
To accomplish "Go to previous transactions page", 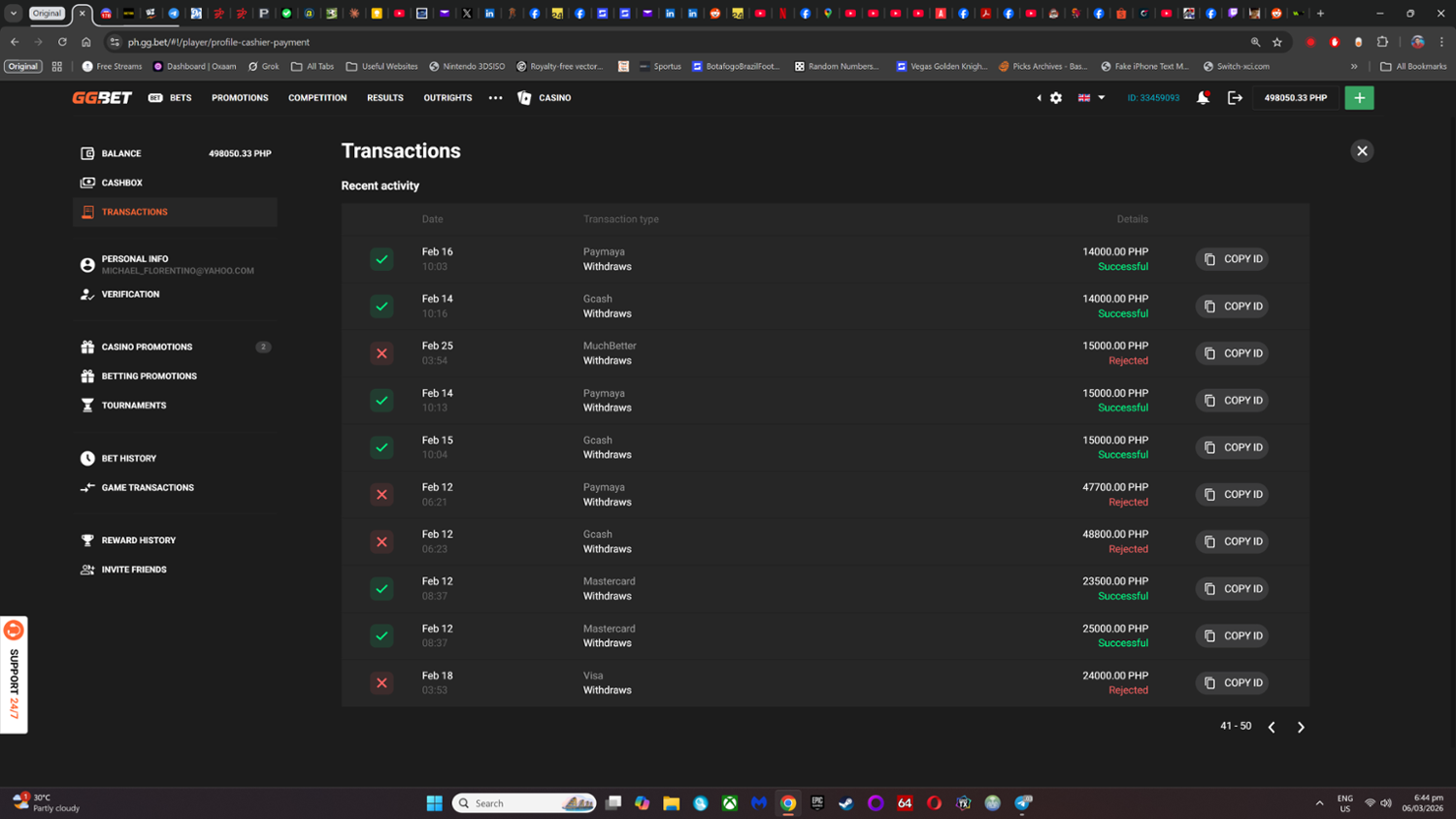I will point(1272,727).
